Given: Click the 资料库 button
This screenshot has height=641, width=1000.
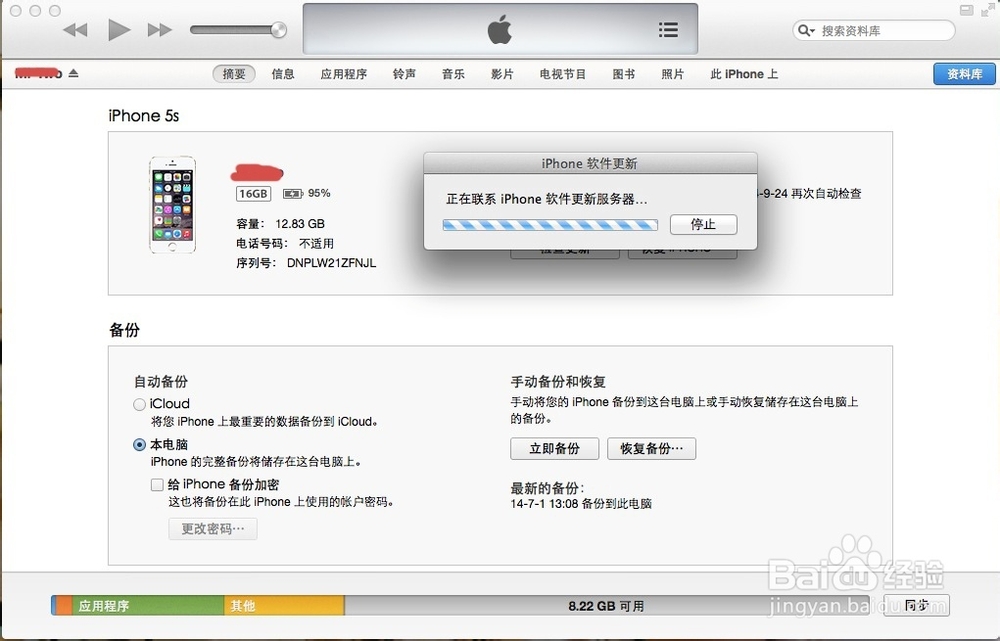Looking at the screenshot, I should click(964, 74).
